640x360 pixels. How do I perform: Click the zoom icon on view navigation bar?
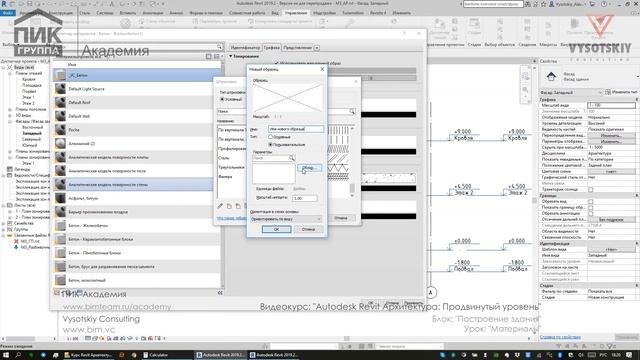click(x=525, y=90)
